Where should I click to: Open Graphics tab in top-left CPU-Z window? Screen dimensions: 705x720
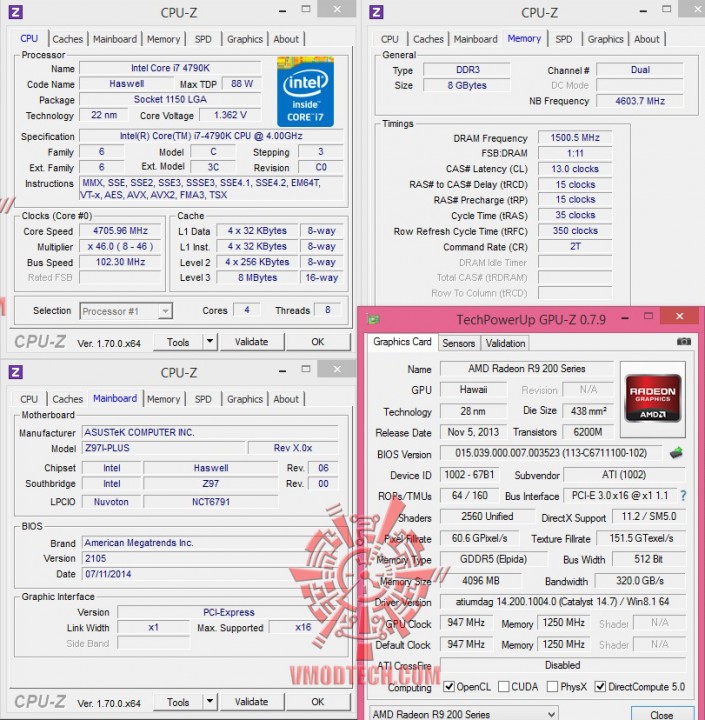pos(245,39)
